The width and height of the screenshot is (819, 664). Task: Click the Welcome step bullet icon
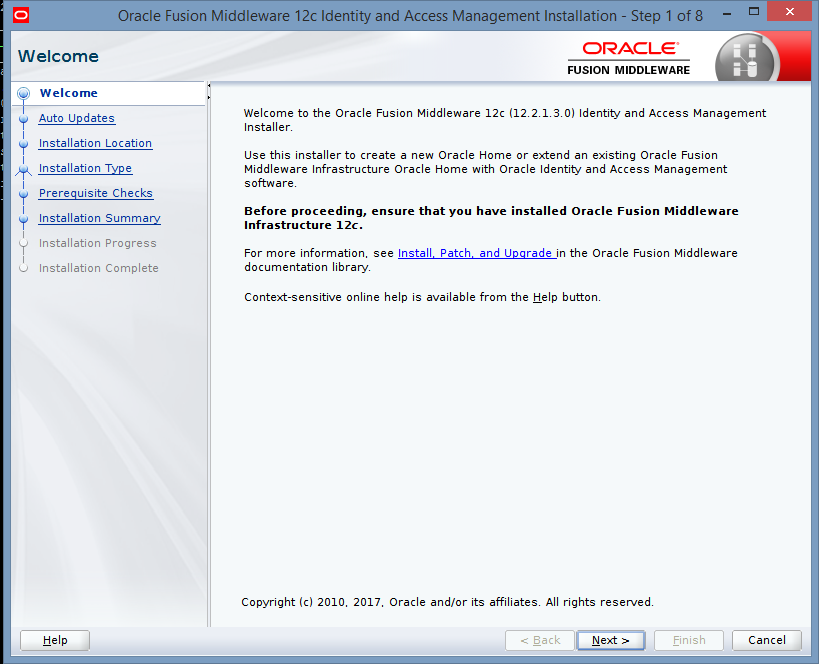coord(24,94)
